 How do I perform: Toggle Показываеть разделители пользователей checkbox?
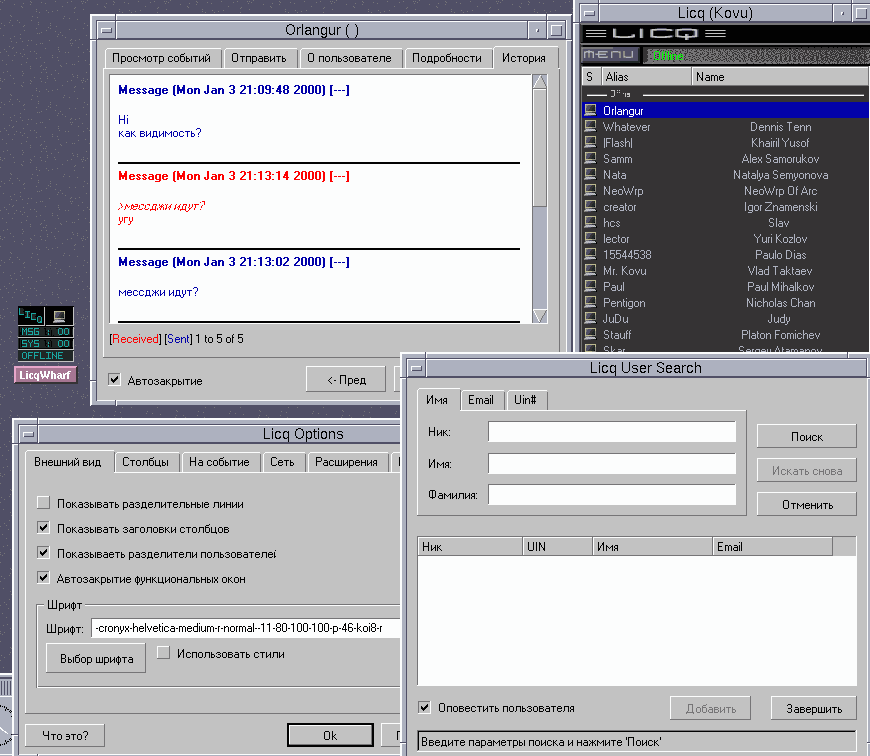pos(43,552)
